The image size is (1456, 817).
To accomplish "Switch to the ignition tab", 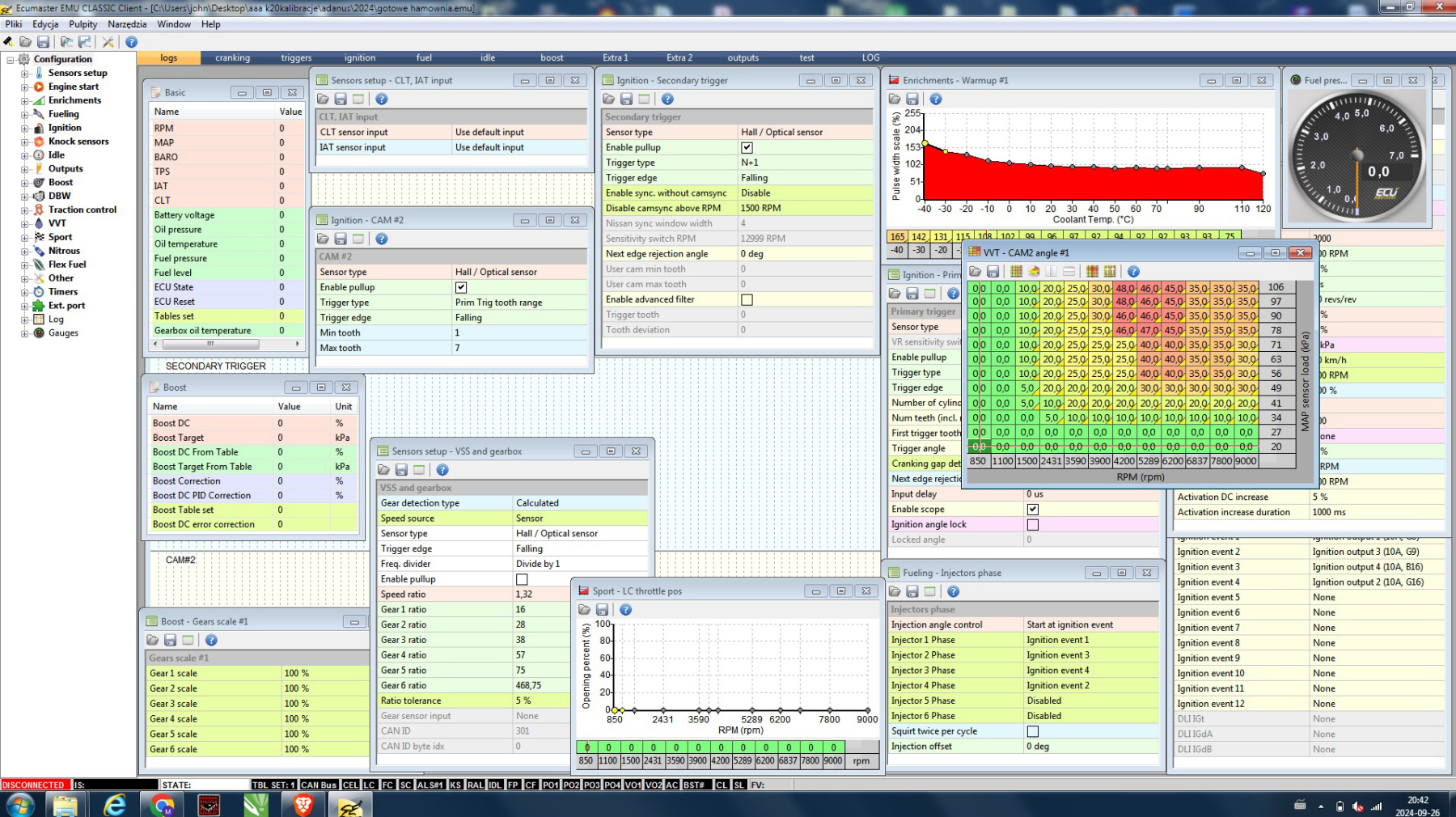I will click(359, 57).
